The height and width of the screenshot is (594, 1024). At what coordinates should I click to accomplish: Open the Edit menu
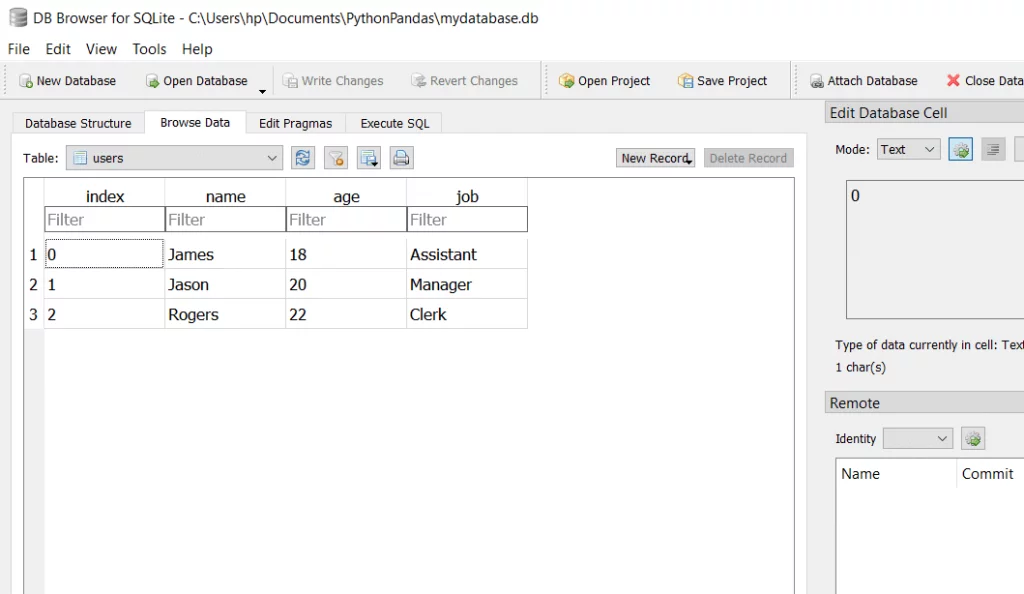pyautogui.click(x=57, y=49)
